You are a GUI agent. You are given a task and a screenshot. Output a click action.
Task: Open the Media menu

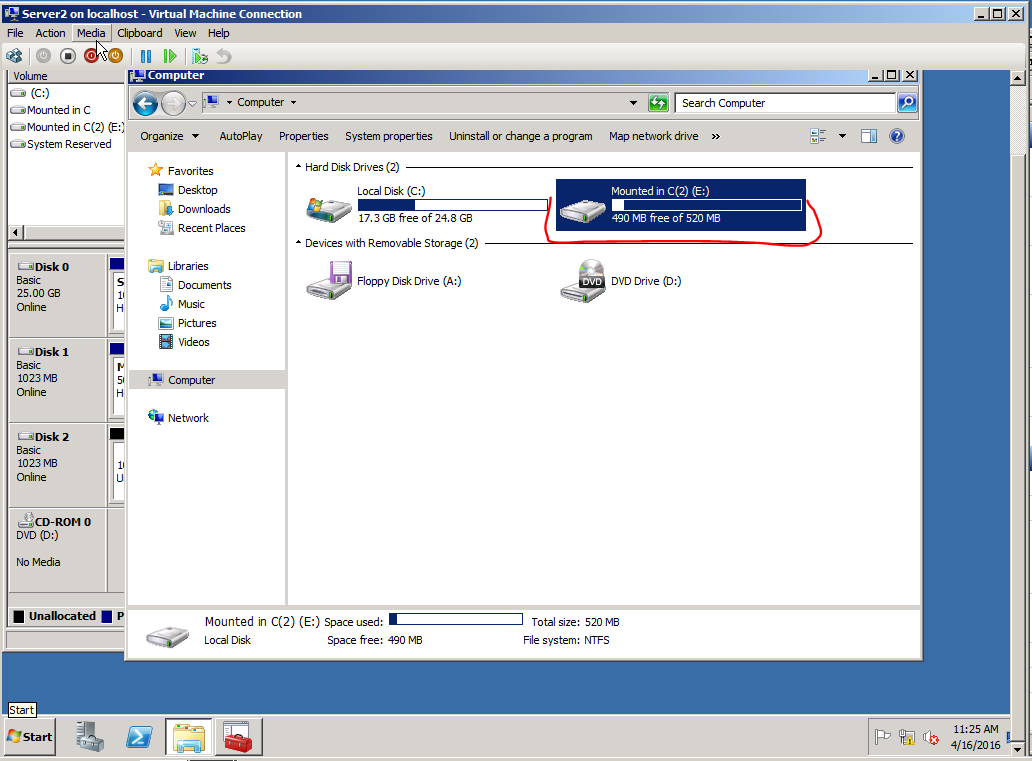(x=91, y=33)
